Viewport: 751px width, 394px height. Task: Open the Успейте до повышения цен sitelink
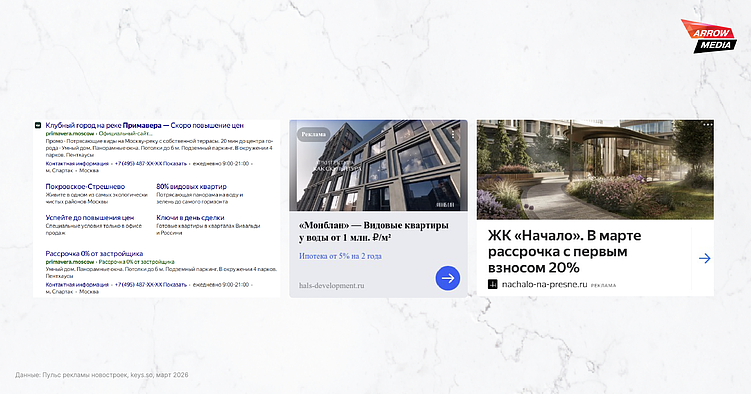pos(90,217)
